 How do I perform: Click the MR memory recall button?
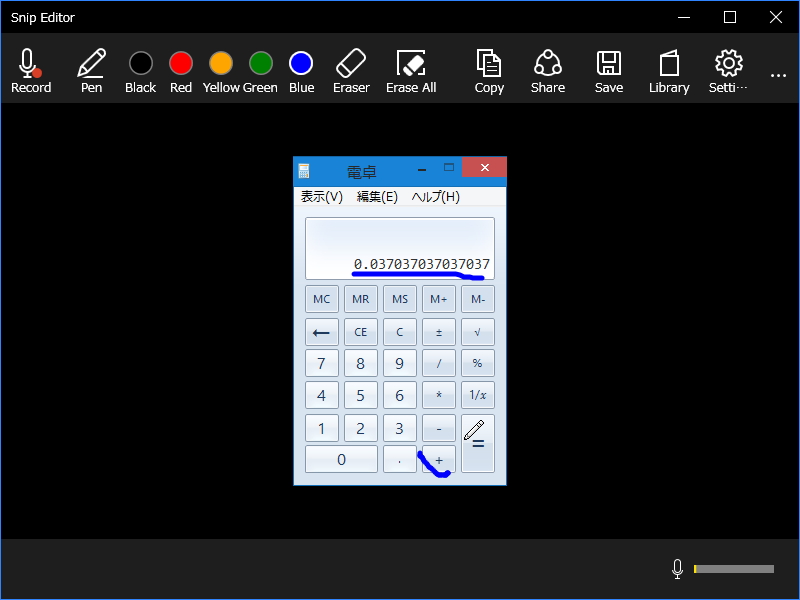(x=361, y=299)
